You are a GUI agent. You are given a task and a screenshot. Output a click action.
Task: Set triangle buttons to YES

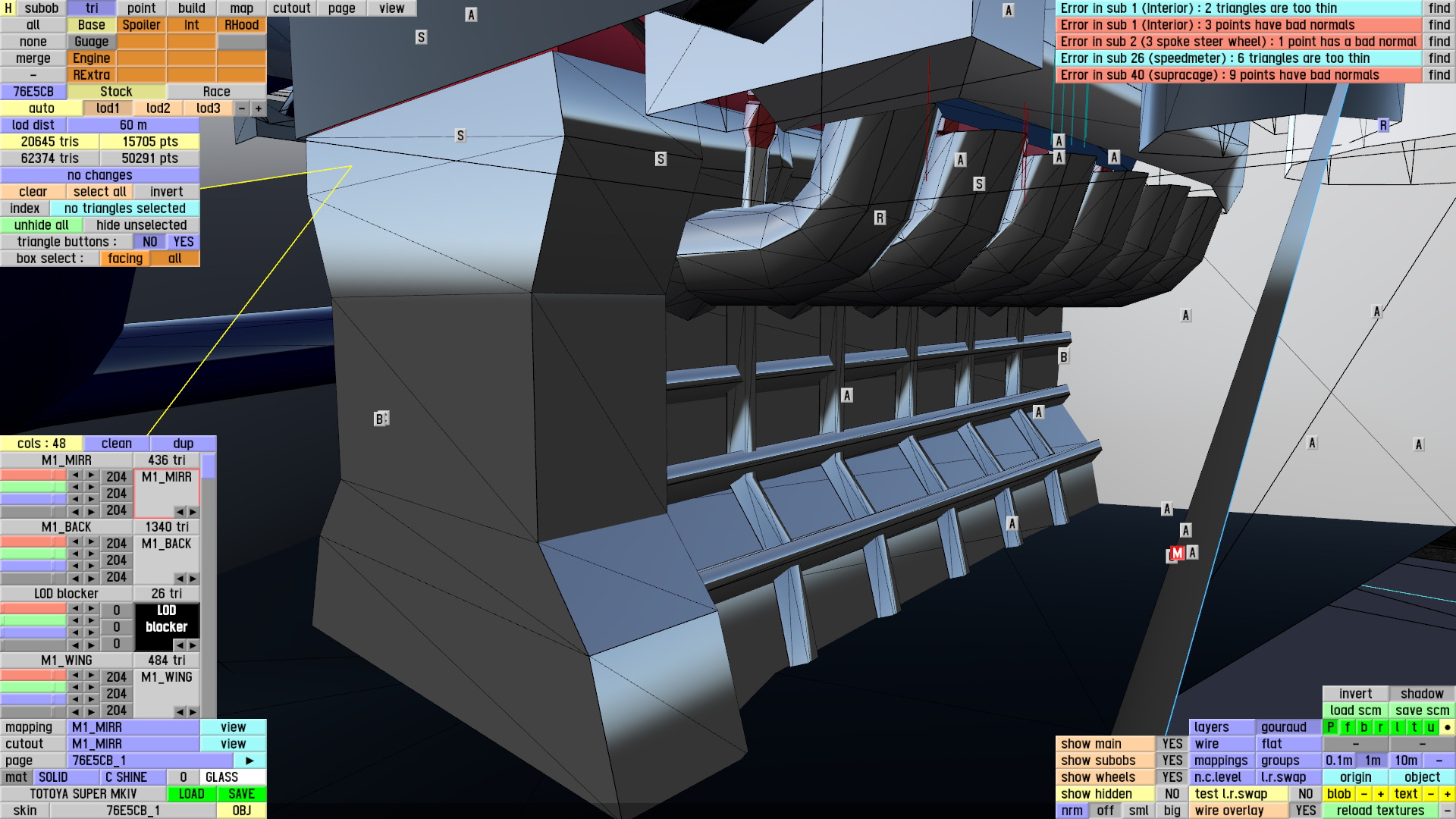click(x=184, y=242)
